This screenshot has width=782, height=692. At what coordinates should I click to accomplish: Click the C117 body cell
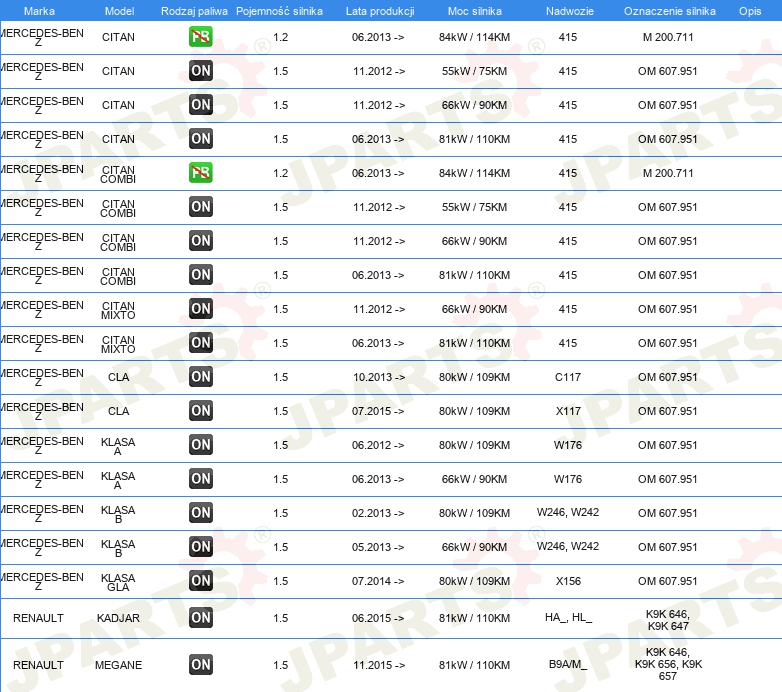(568, 377)
